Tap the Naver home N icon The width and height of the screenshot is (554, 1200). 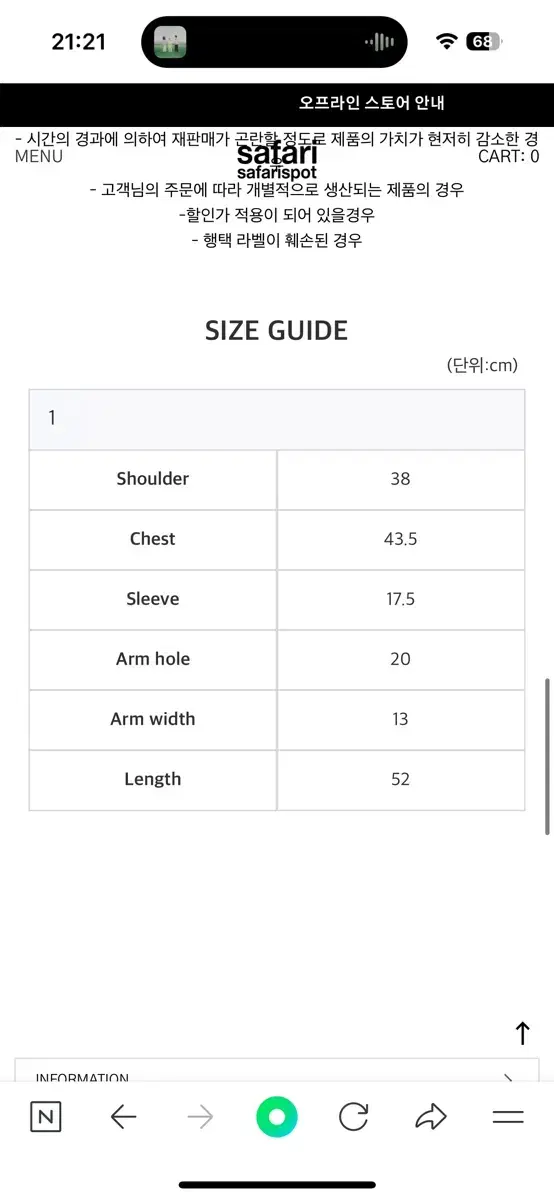(45, 1117)
